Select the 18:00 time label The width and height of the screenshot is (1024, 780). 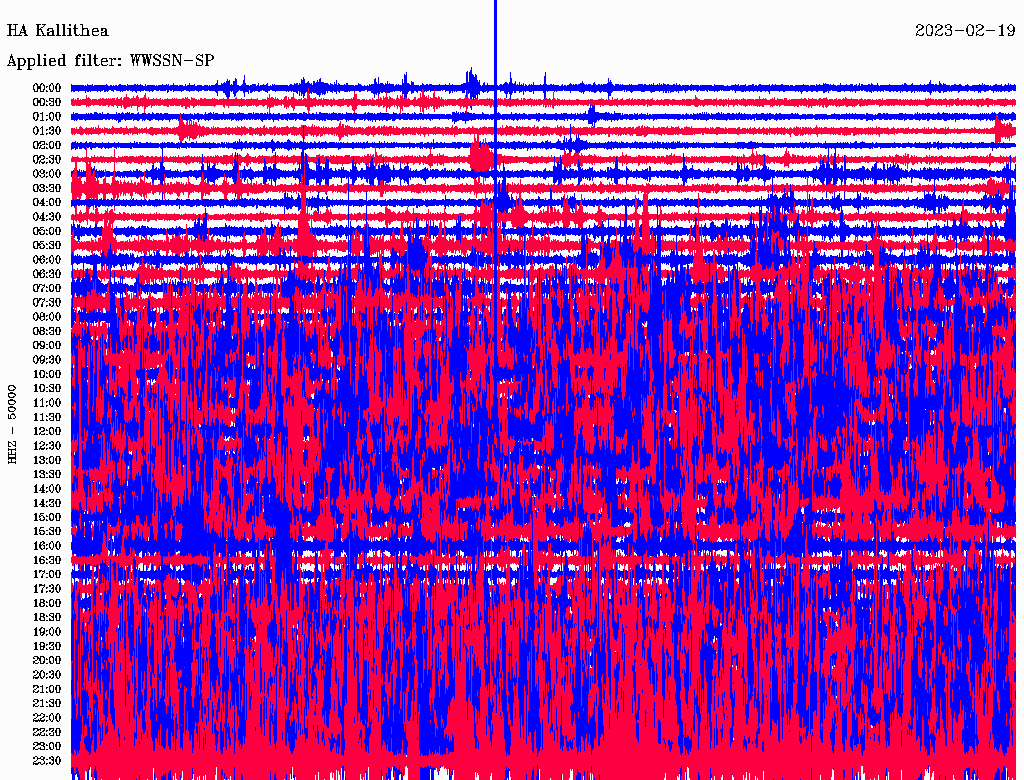47,604
